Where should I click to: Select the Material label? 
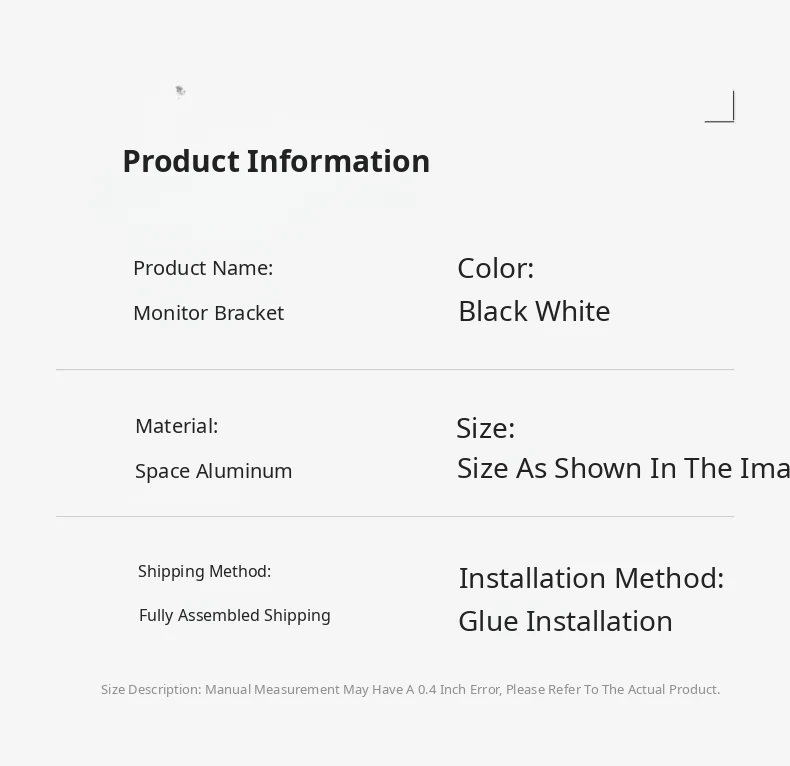(176, 426)
